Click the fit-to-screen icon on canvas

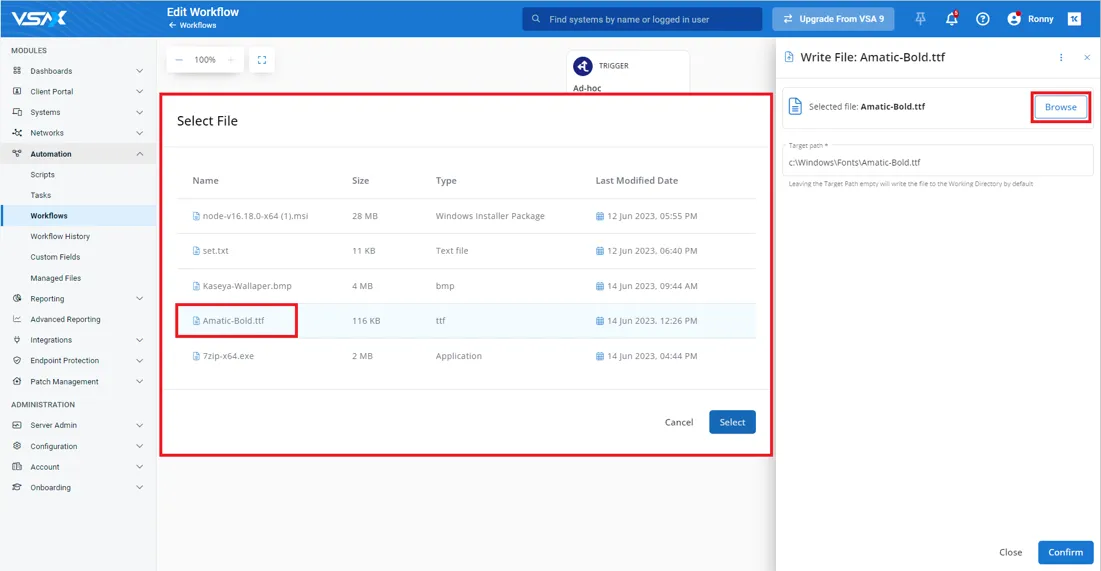pos(262,60)
